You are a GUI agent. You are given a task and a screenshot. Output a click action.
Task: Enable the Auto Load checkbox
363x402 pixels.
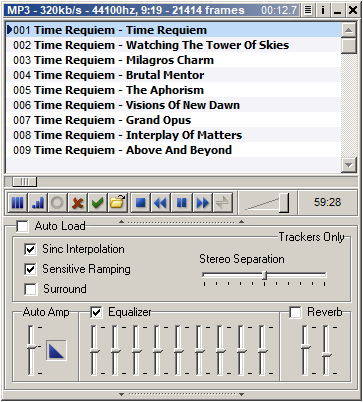pos(22,226)
